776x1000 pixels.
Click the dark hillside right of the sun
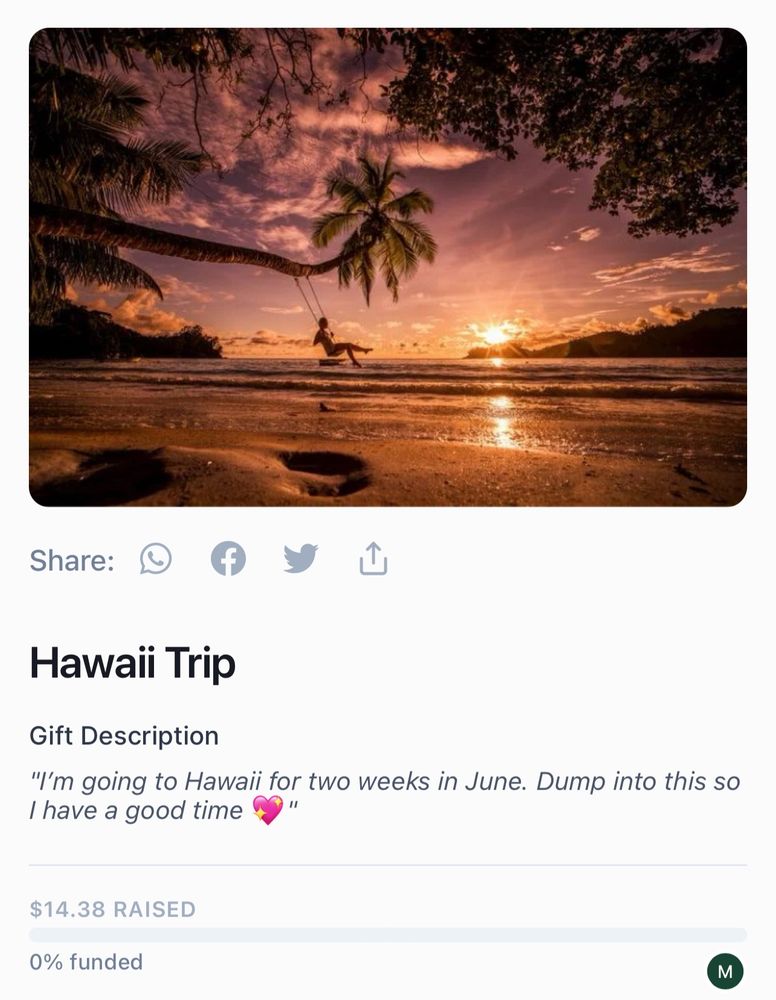pos(657,335)
